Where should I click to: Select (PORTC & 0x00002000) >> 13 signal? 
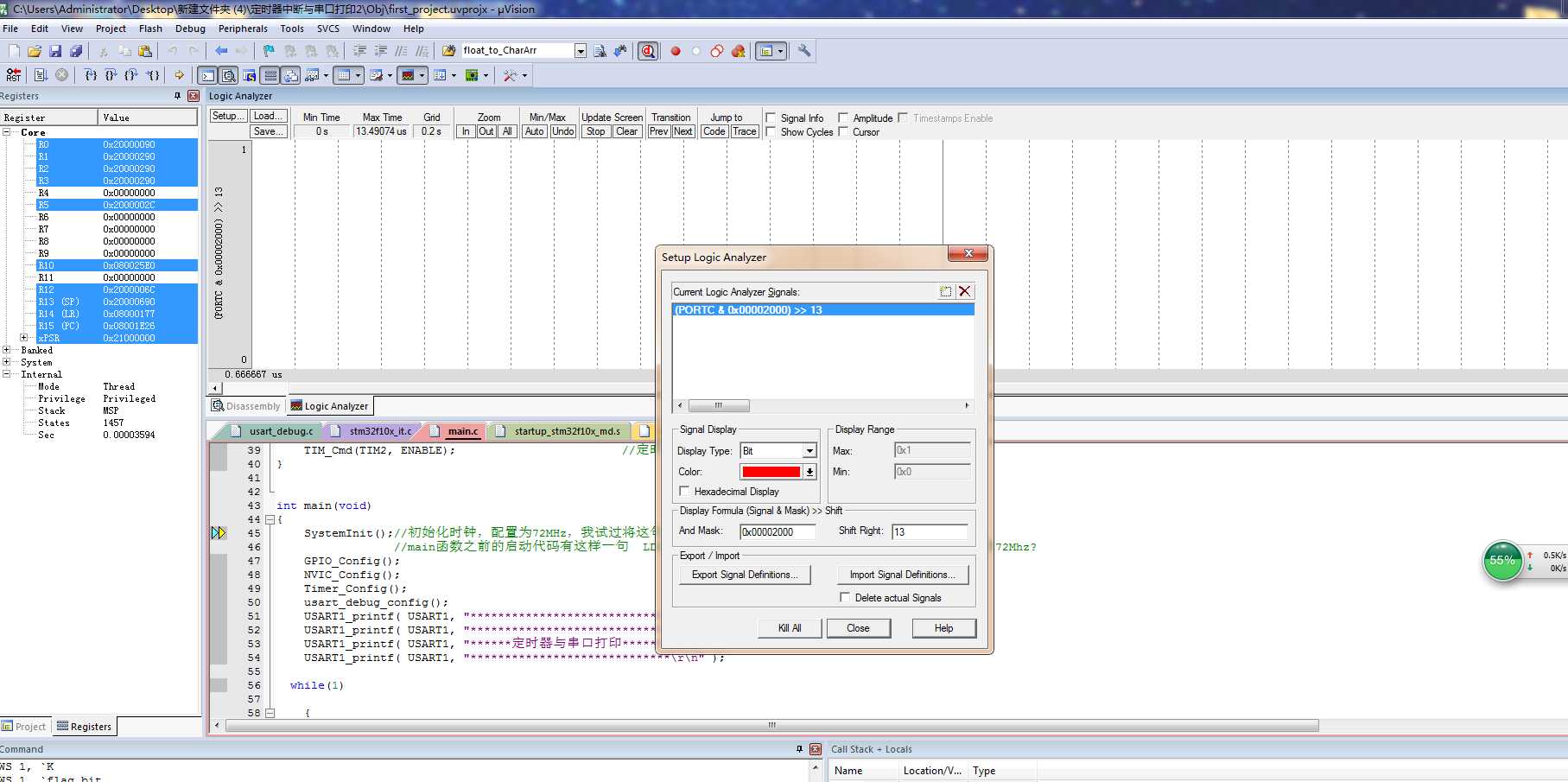[823, 309]
